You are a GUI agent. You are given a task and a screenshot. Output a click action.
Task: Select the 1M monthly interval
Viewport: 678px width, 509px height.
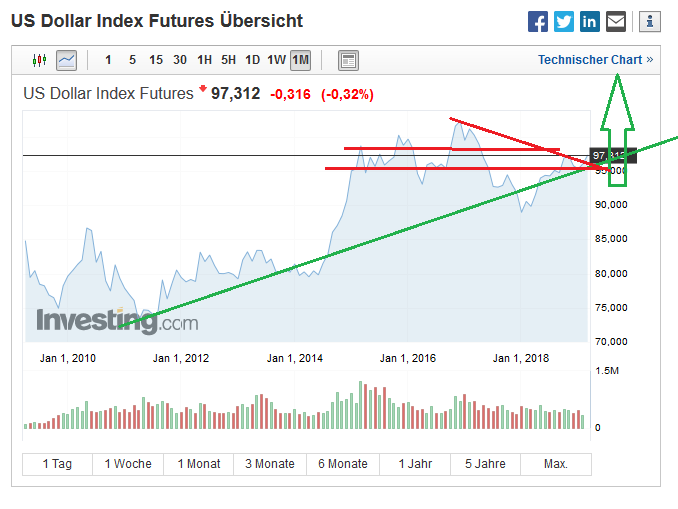(300, 60)
